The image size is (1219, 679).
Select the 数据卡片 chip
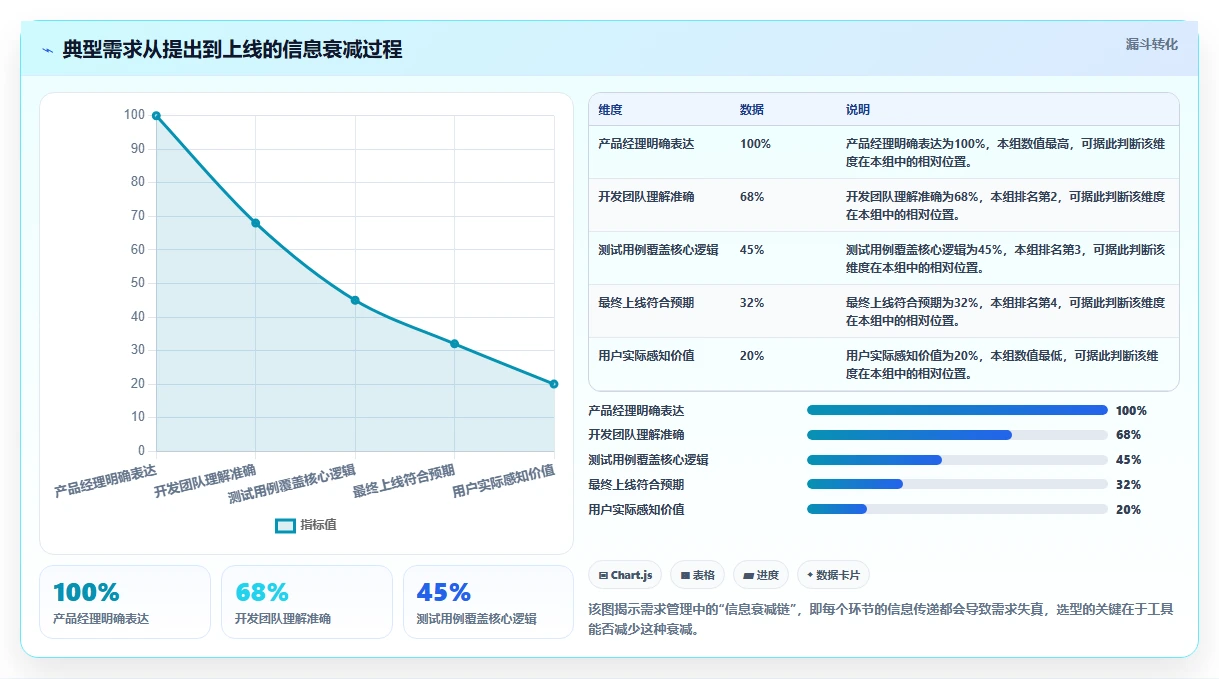[833, 575]
